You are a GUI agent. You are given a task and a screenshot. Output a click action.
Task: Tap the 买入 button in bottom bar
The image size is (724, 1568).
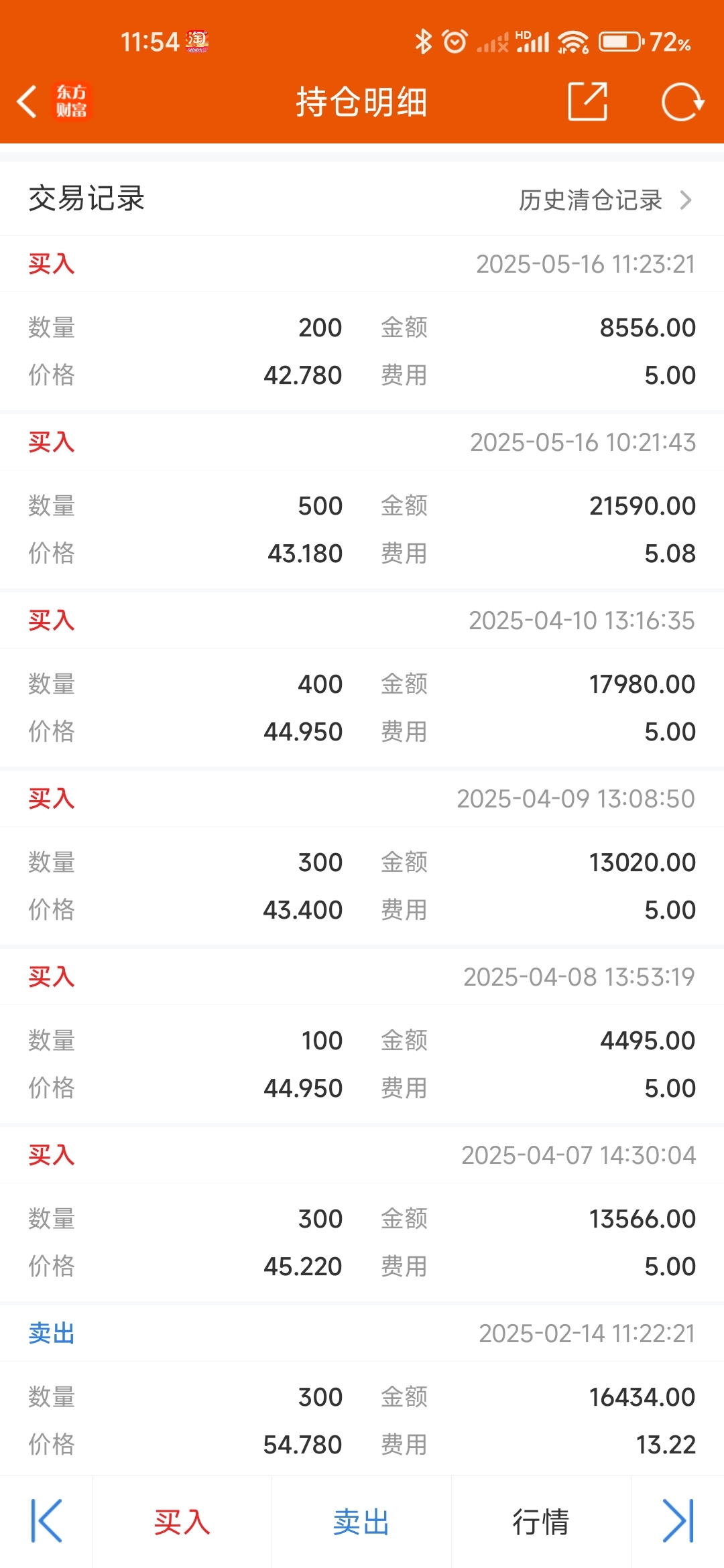[x=182, y=1522]
